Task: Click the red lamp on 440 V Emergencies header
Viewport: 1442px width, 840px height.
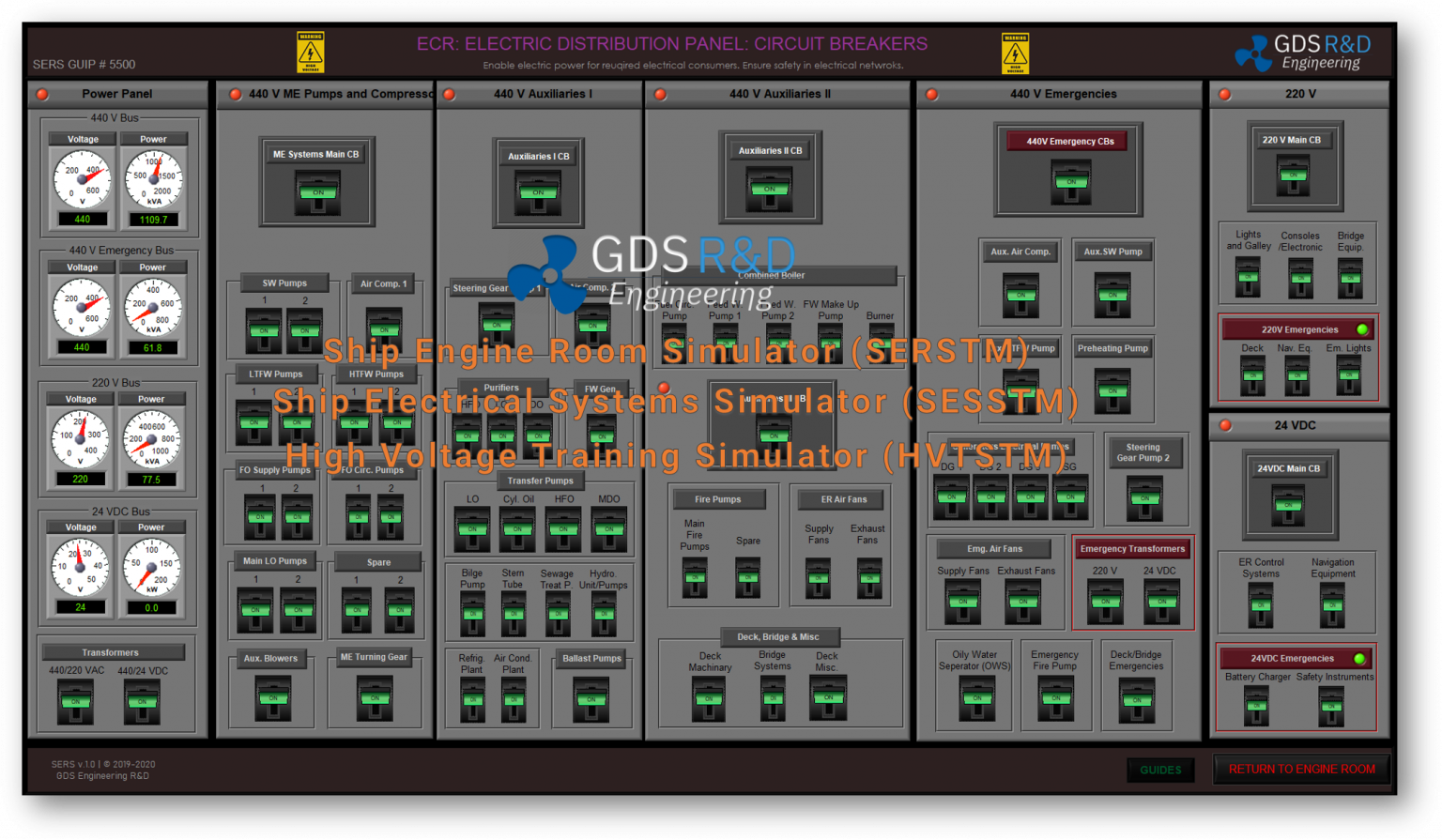Action: click(930, 94)
